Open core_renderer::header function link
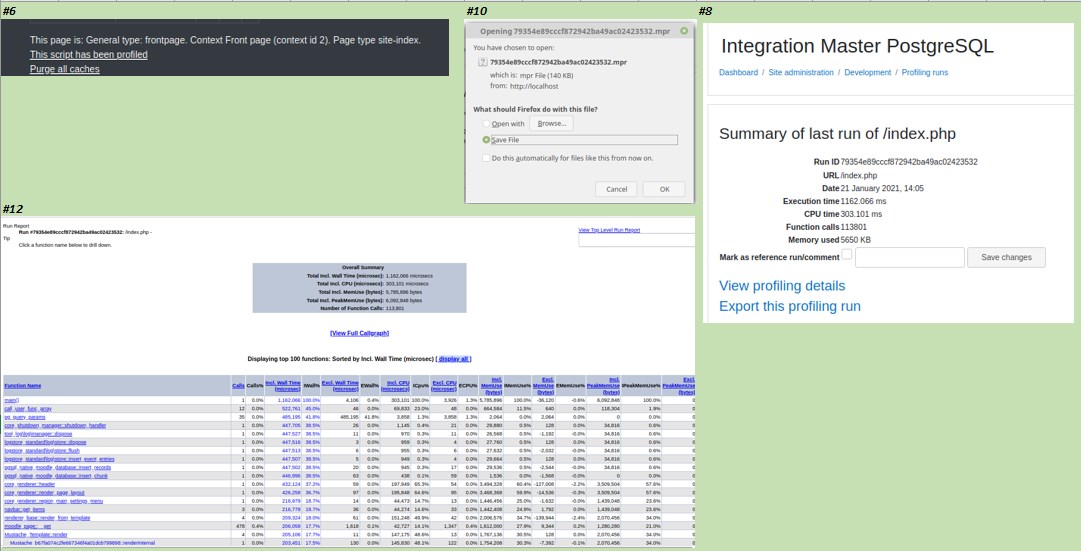This screenshot has width=1081, height=551. tap(28, 484)
